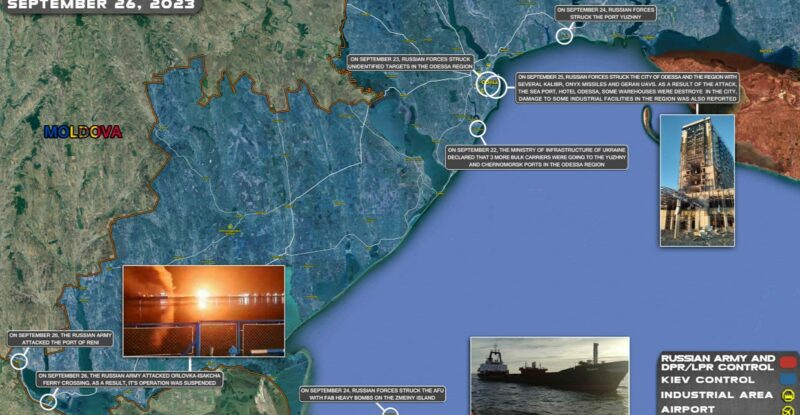Click the red Russian Army control swatch
The image size is (800, 415).
pyautogui.click(x=789, y=360)
